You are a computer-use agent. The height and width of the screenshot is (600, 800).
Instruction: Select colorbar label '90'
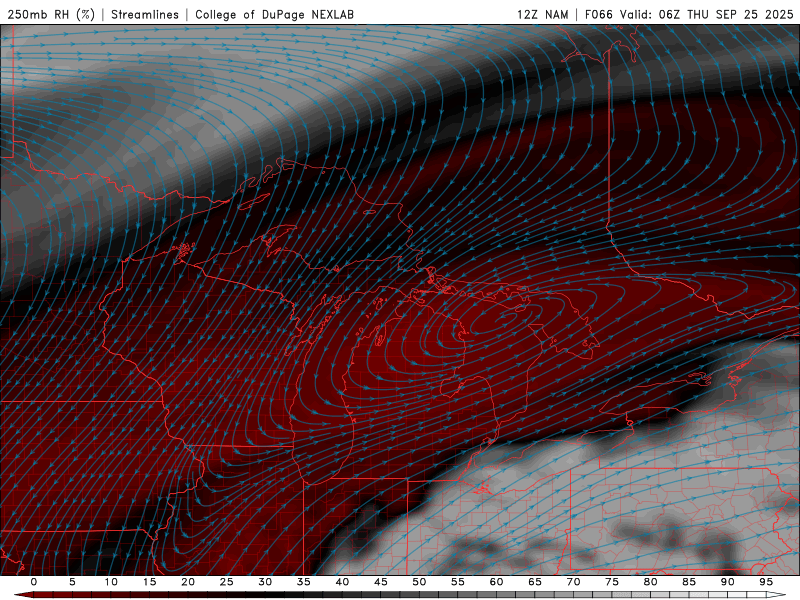point(727,582)
